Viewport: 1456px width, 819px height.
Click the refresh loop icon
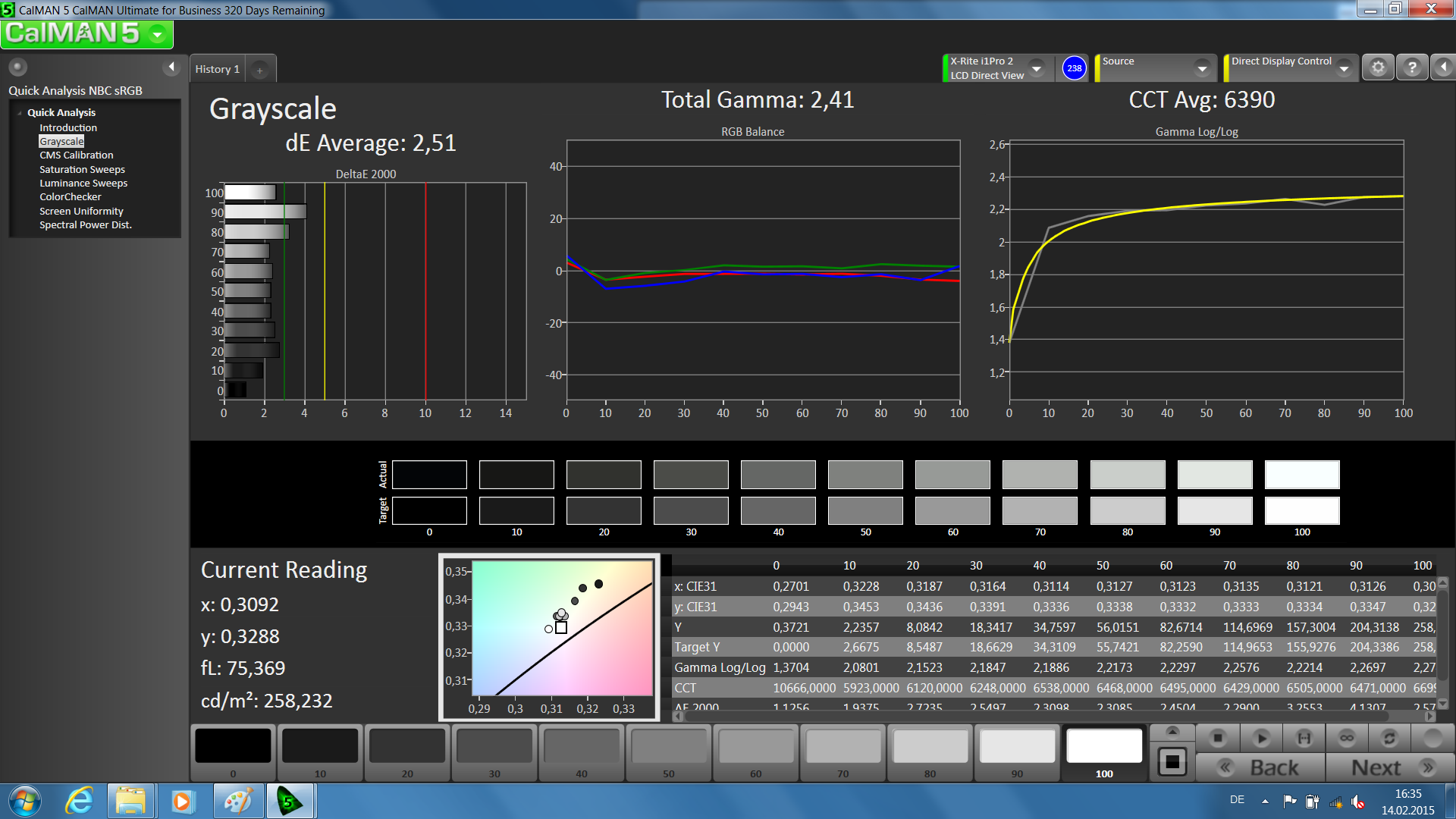tap(1389, 738)
